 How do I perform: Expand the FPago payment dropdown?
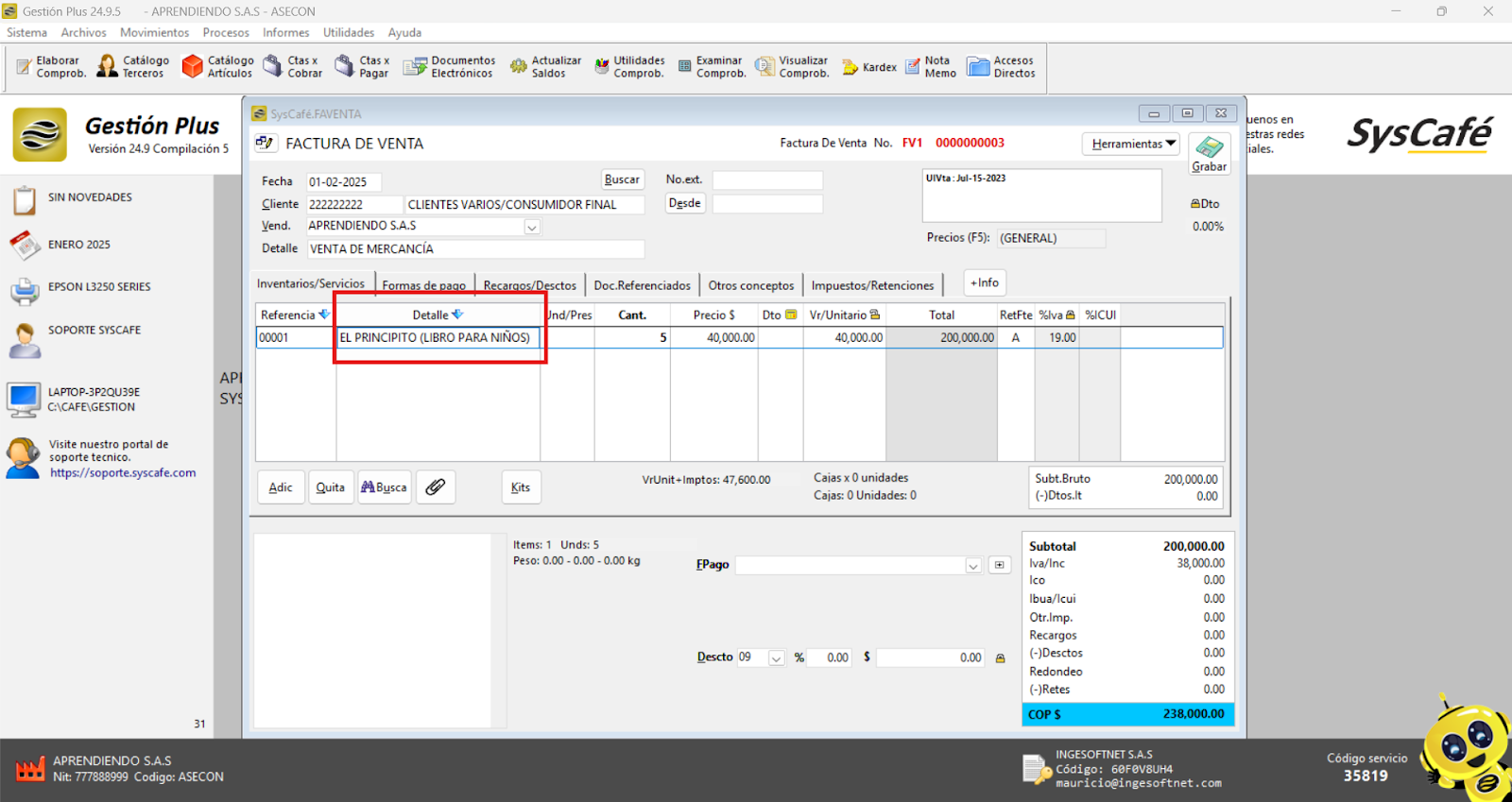pyautogui.click(x=972, y=566)
